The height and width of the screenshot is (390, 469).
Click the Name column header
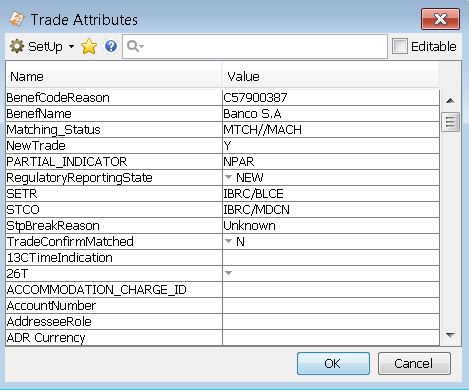tap(114, 76)
